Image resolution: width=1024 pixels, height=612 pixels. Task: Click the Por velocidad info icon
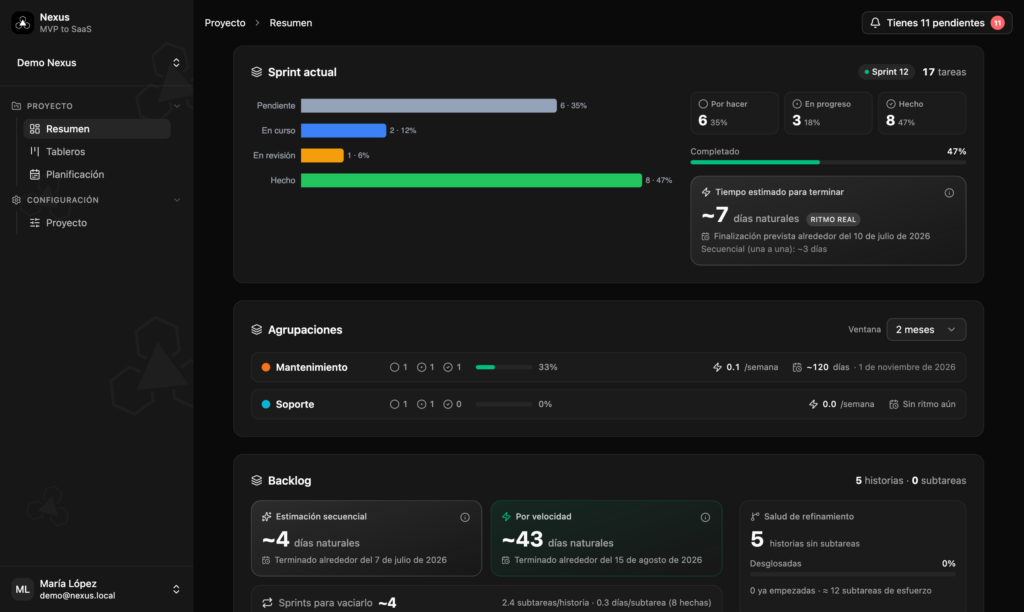705,517
